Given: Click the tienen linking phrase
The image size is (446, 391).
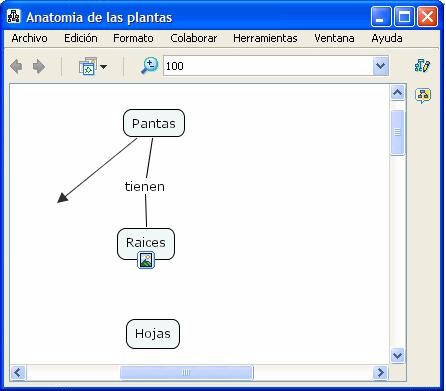Looking at the screenshot, I should [x=145, y=186].
